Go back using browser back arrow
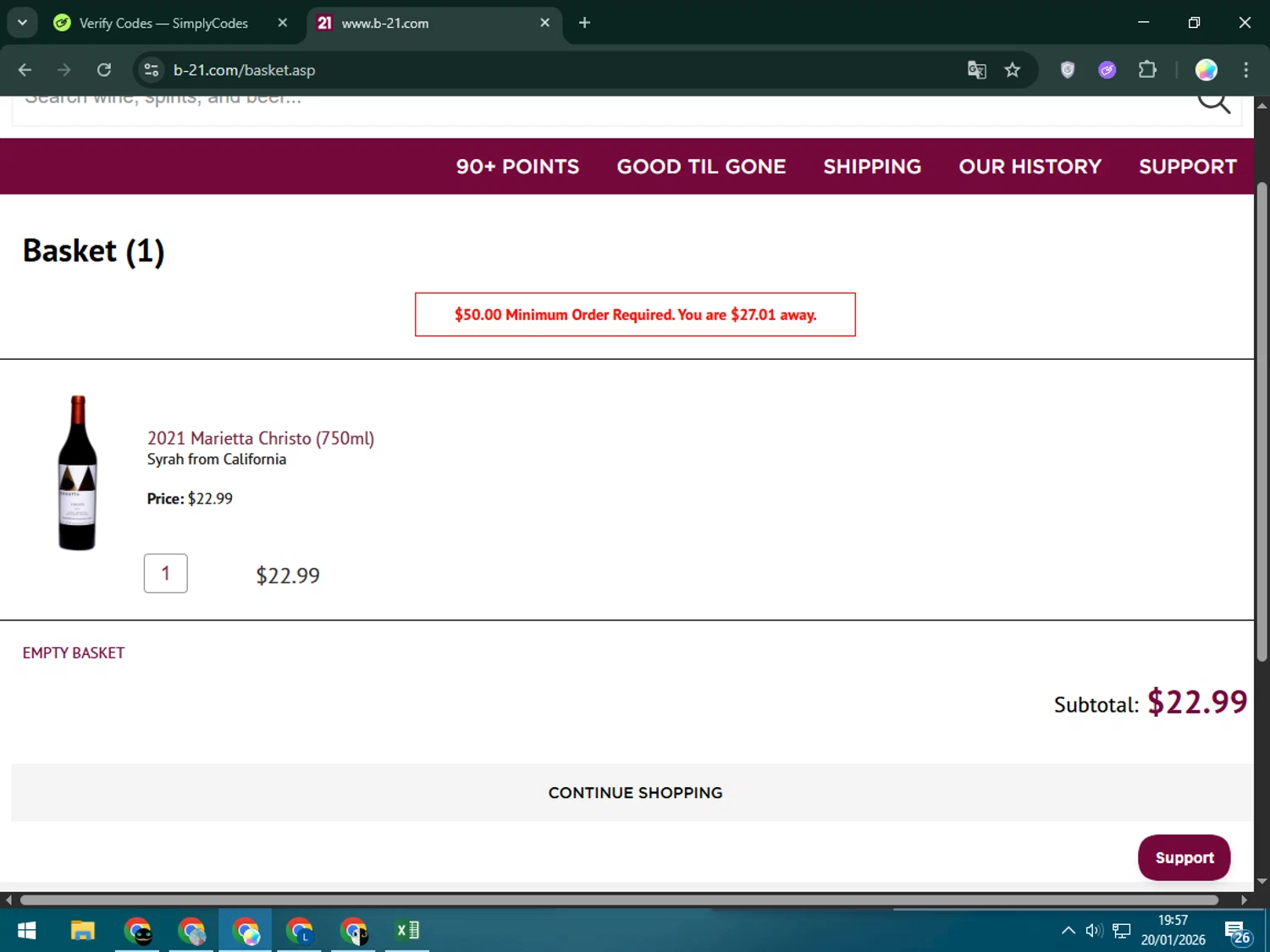The width and height of the screenshot is (1270, 952). (x=25, y=70)
